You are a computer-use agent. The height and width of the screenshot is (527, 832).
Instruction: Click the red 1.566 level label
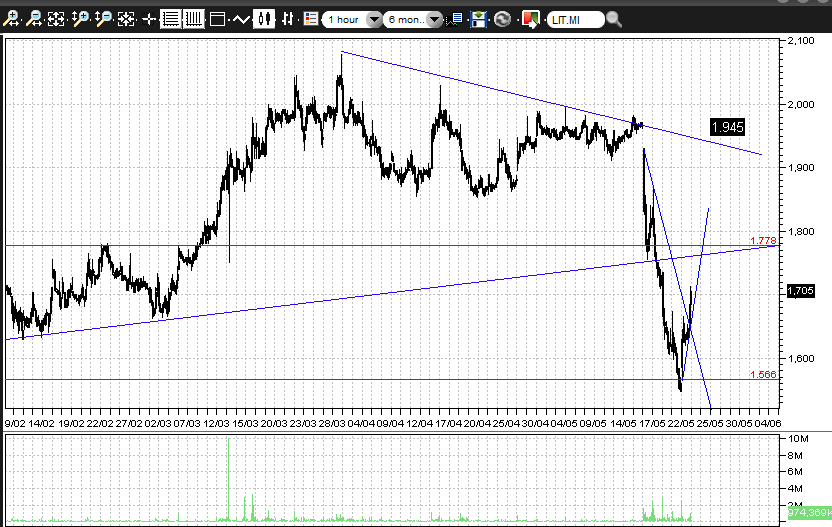763,374
